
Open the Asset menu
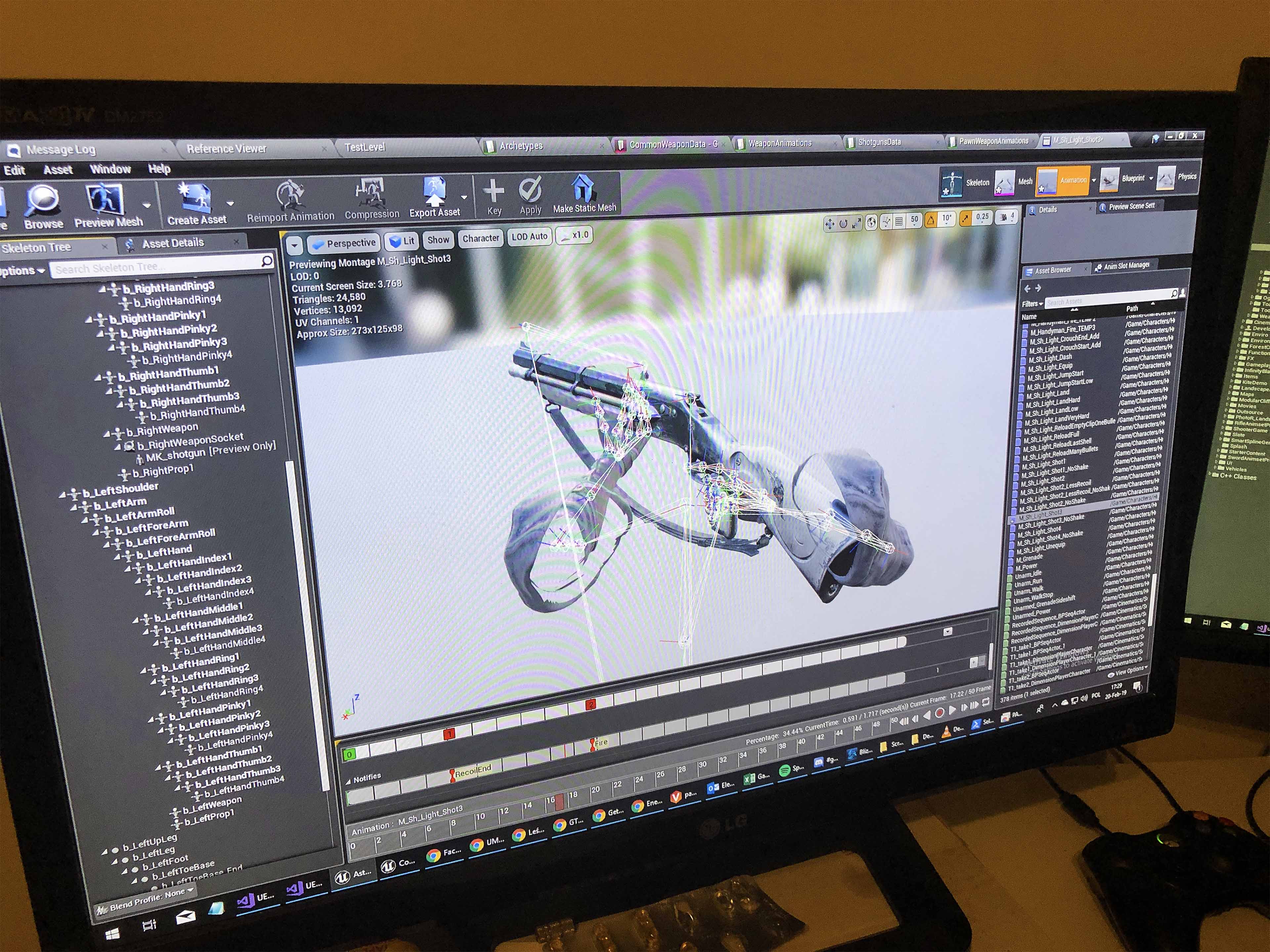pyautogui.click(x=58, y=170)
